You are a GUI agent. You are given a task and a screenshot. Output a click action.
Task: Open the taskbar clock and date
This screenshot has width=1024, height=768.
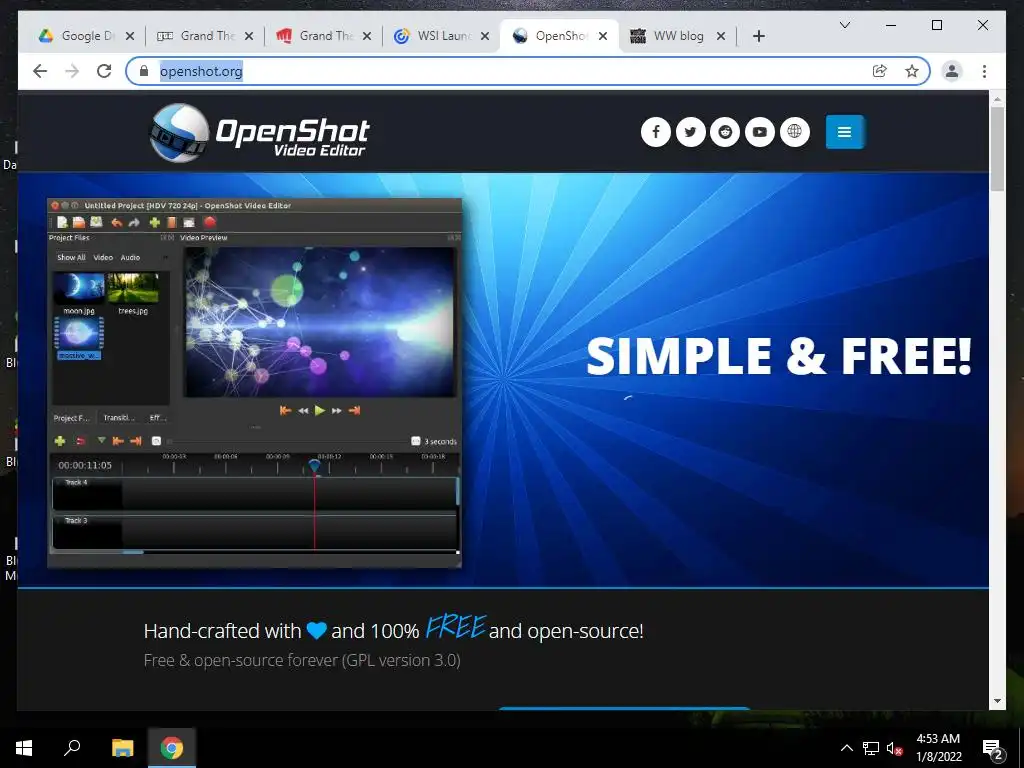[938, 748]
